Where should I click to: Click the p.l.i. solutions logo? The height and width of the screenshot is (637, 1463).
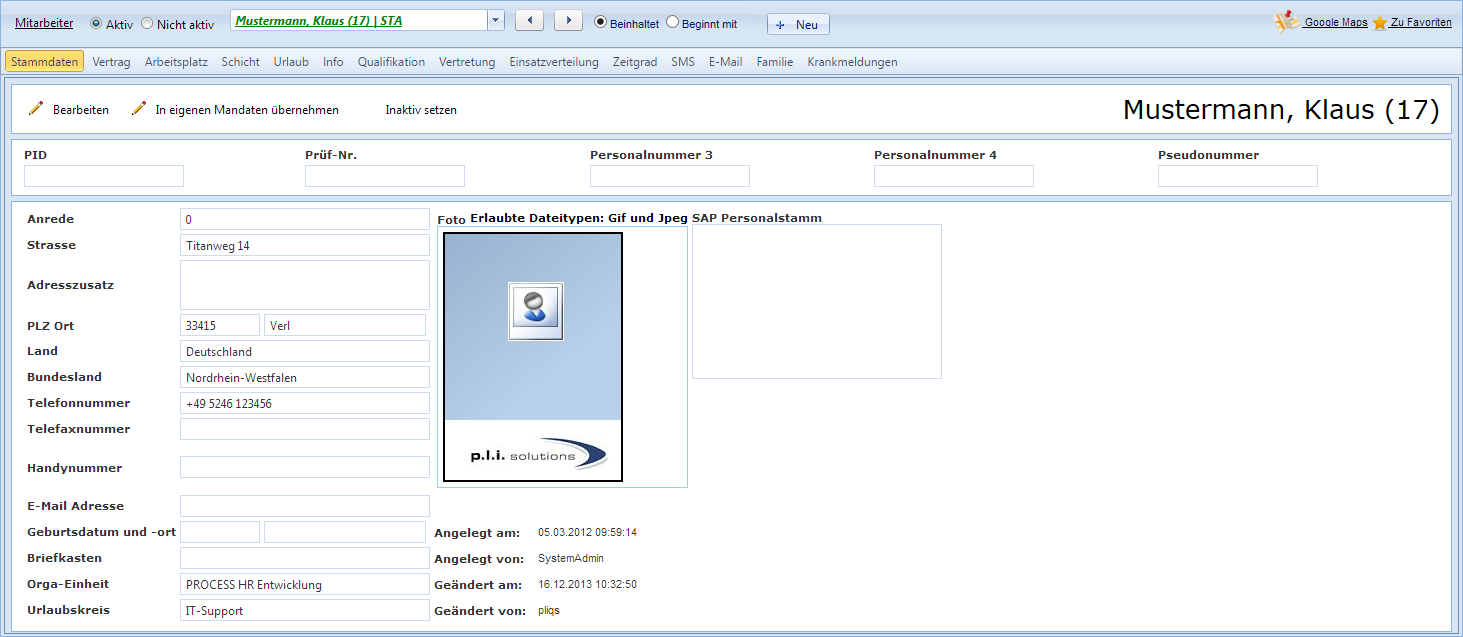click(x=538, y=454)
